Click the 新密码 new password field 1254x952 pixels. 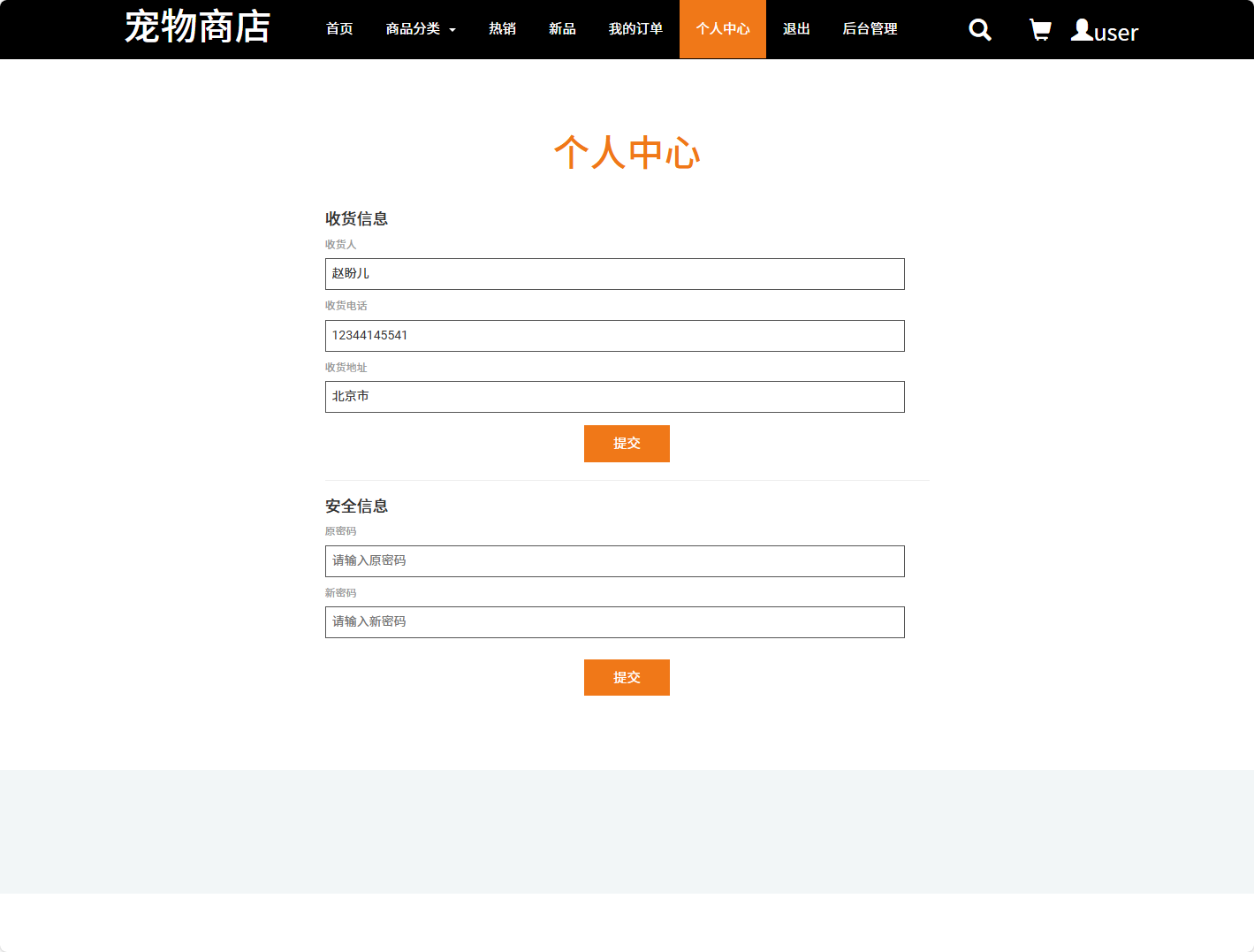click(x=615, y=622)
